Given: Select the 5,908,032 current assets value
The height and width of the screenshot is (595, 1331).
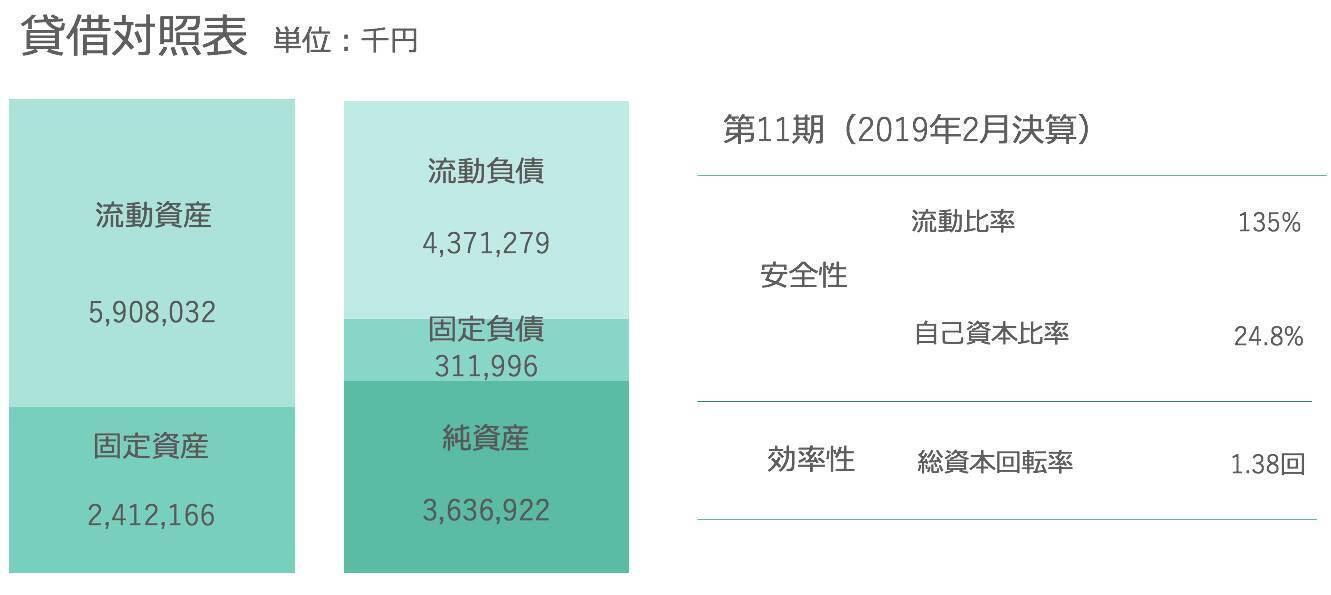Looking at the screenshot, I should 152,313.
